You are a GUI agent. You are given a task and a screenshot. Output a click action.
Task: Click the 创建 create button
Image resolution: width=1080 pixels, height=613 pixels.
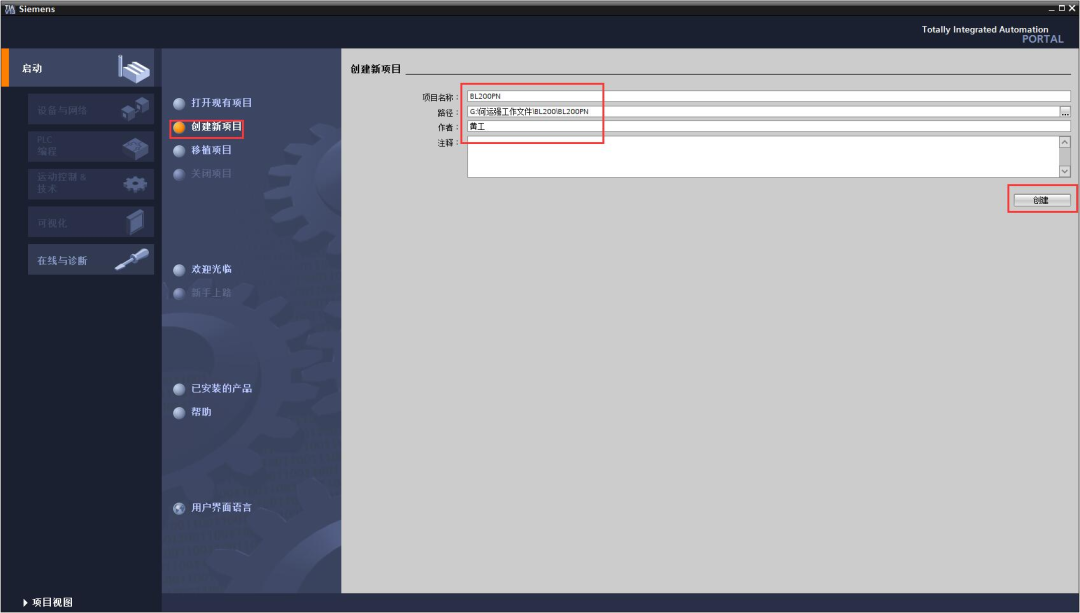pos(1042,200)
